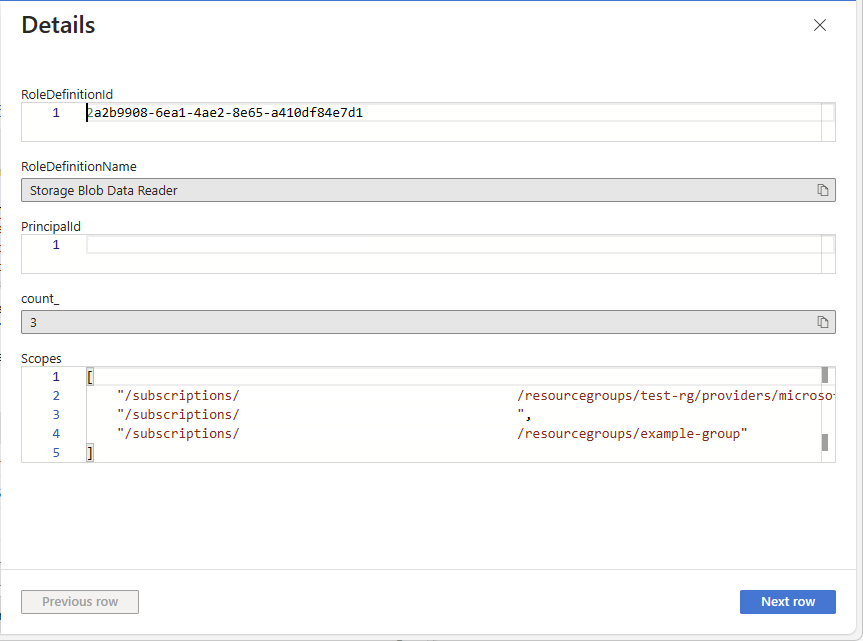This screenshot has height=641, width=863.
Task: Click the Details heading
Action: (x=58, y=26)
